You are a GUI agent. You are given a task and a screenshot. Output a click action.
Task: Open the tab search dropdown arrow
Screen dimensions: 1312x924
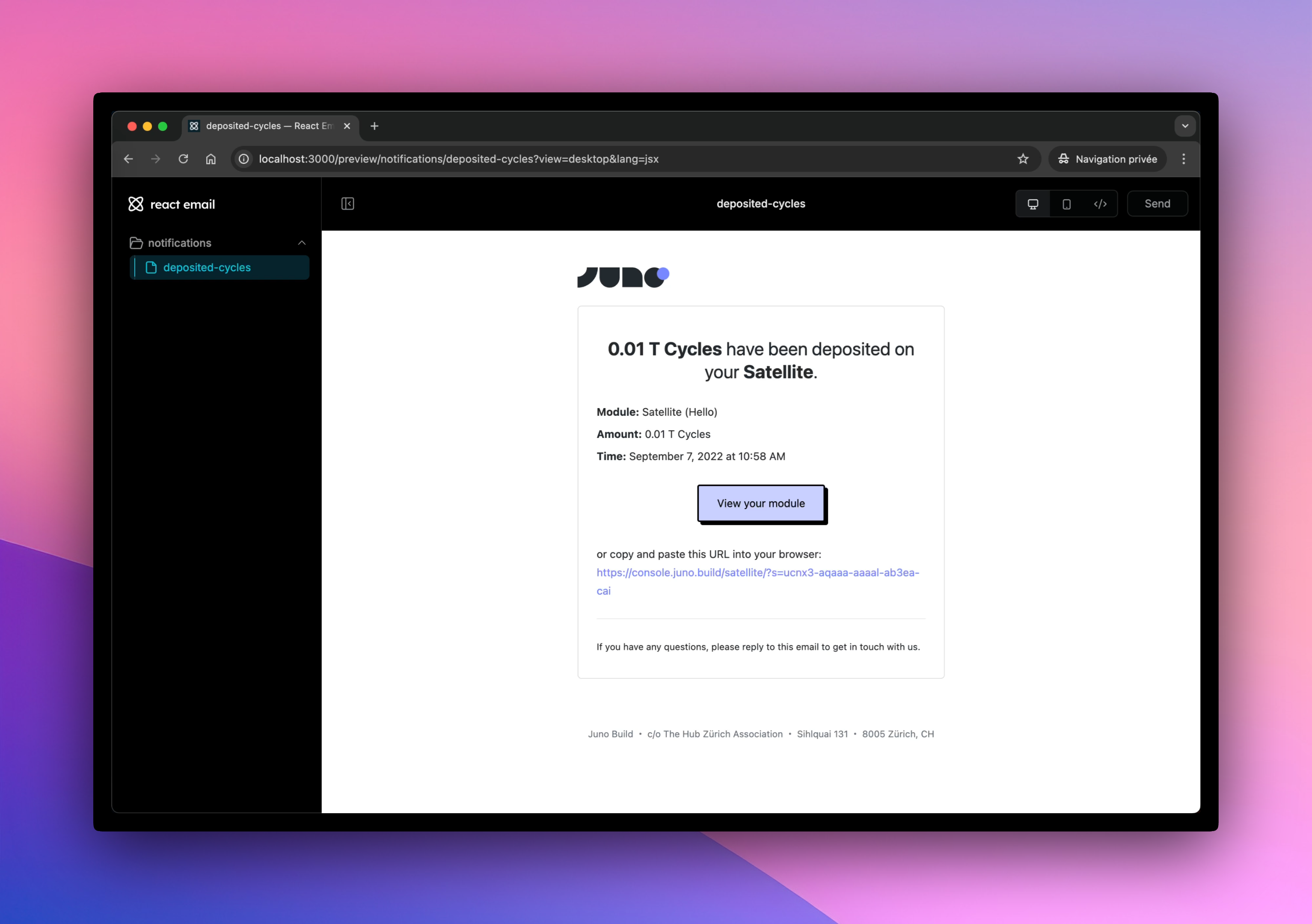[x=1184, y=126]
